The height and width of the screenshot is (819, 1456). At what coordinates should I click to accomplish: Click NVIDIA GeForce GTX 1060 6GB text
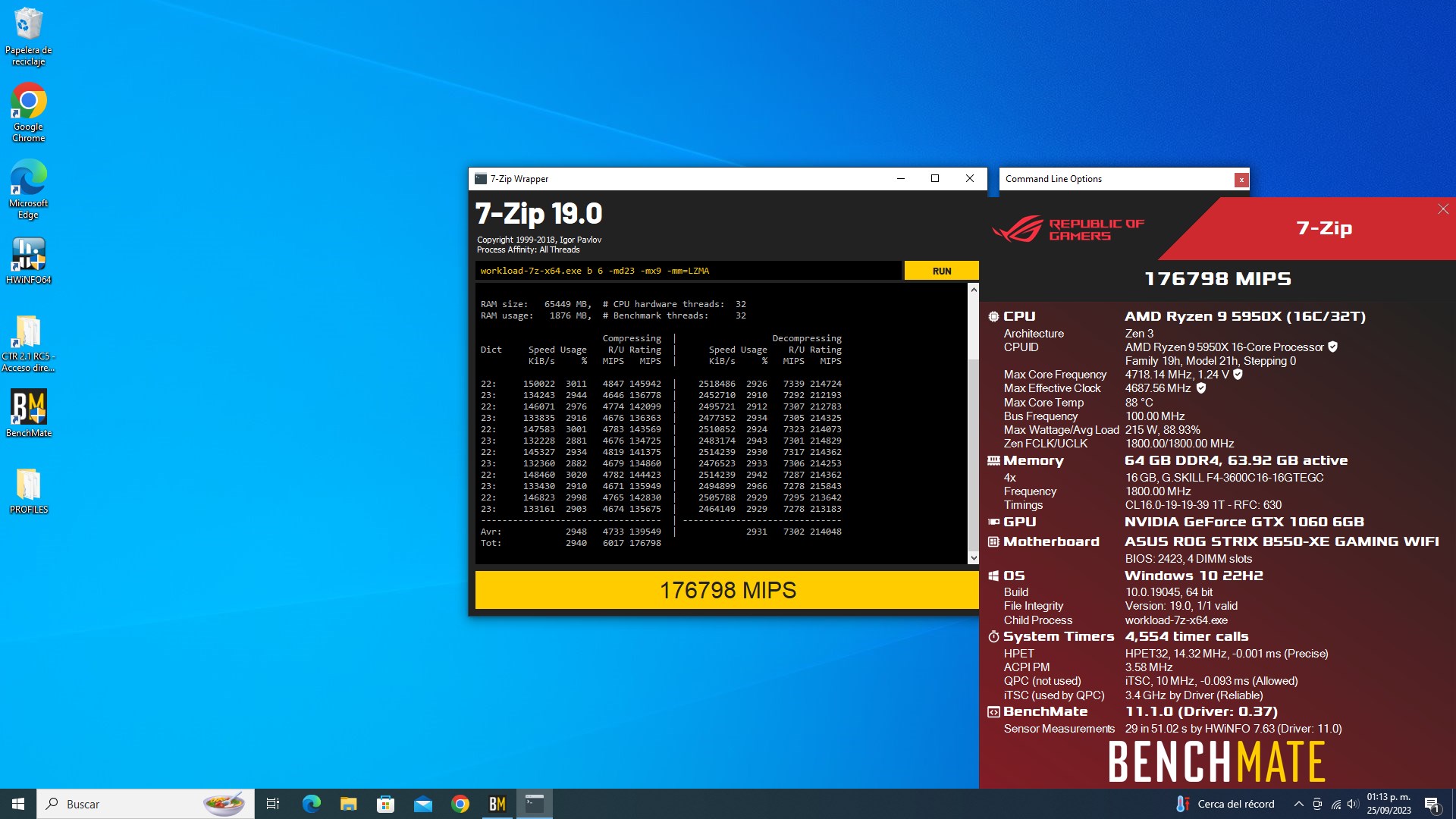pos(1244,522)
